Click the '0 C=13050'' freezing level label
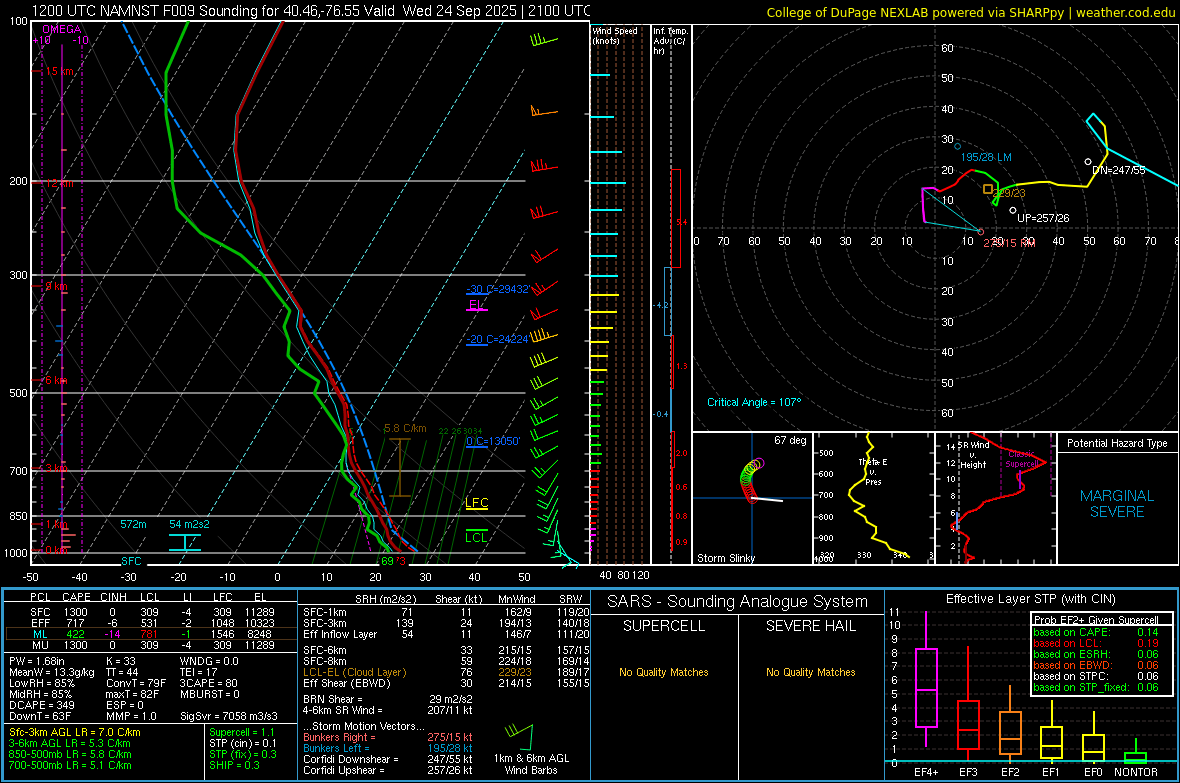The width and height of the screenshot is (1180, 783). (x=493, y=441)
